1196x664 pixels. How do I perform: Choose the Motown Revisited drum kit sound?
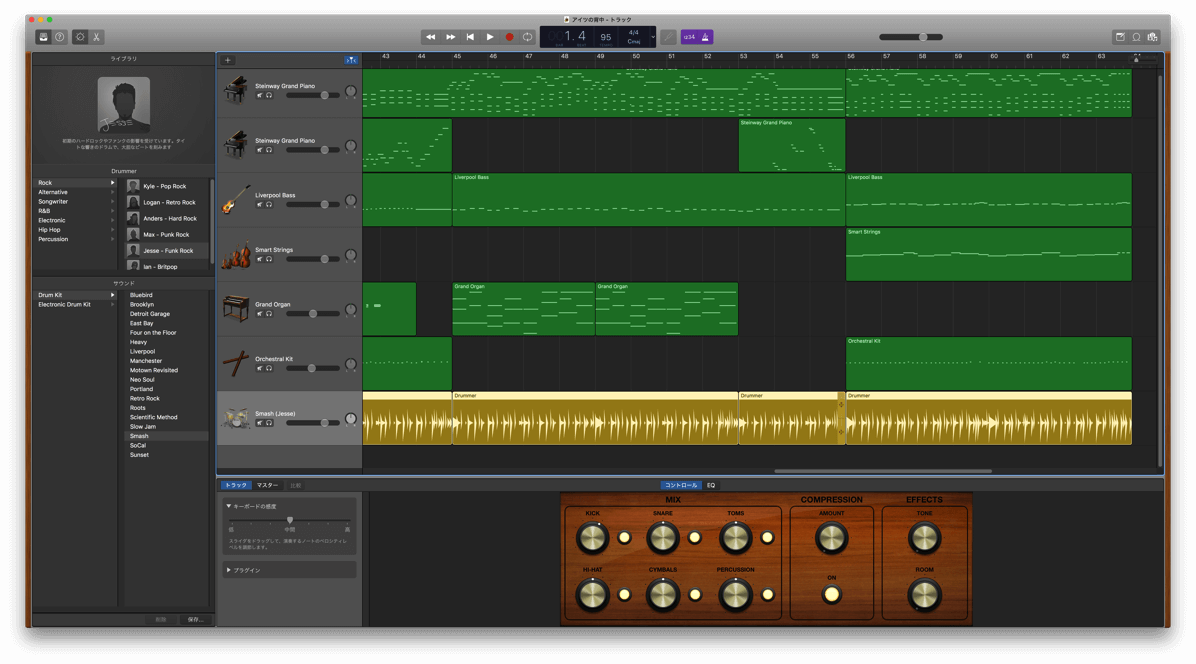(153, 370)
